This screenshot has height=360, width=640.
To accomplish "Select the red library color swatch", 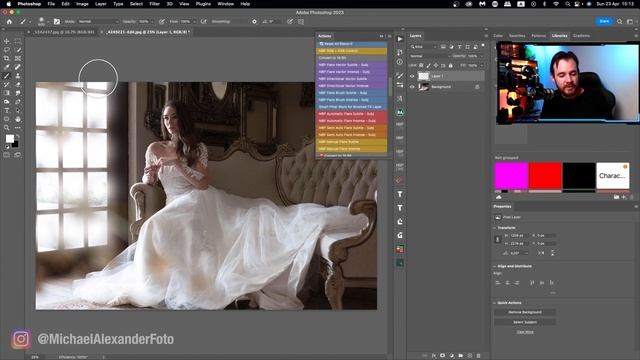I will 545,176.
